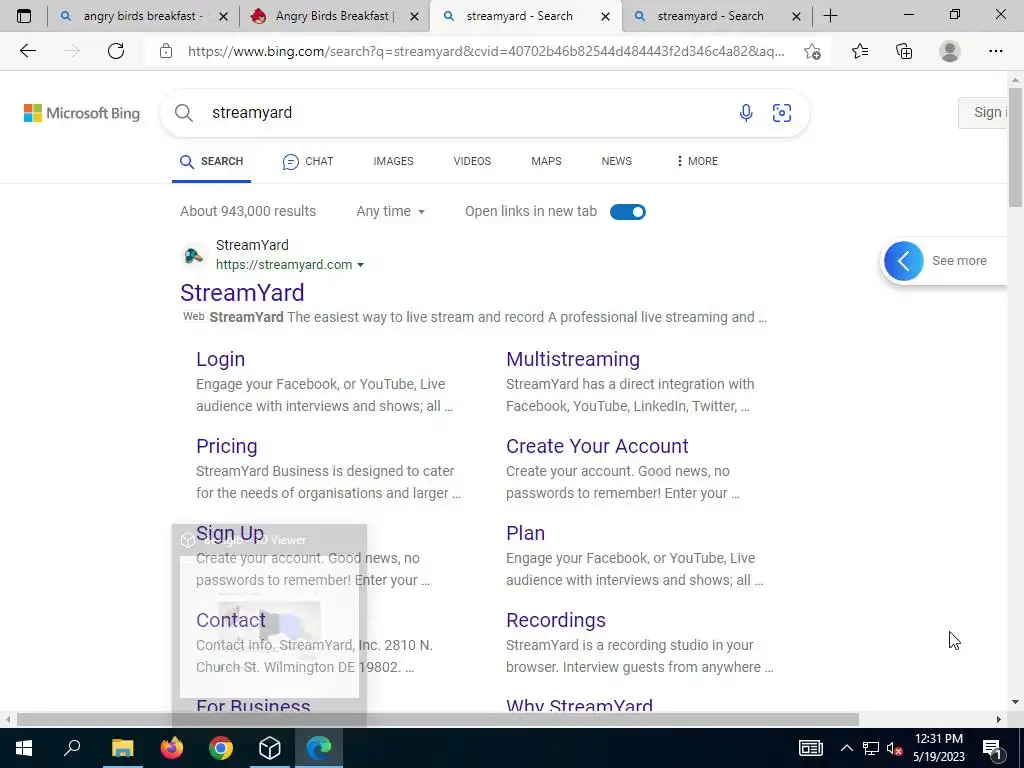Click the horizontal scrollbar thumb
Image resolution: width=1024 pixels, height=768 pixels.
pyautogui.click(x=438, y=720)
